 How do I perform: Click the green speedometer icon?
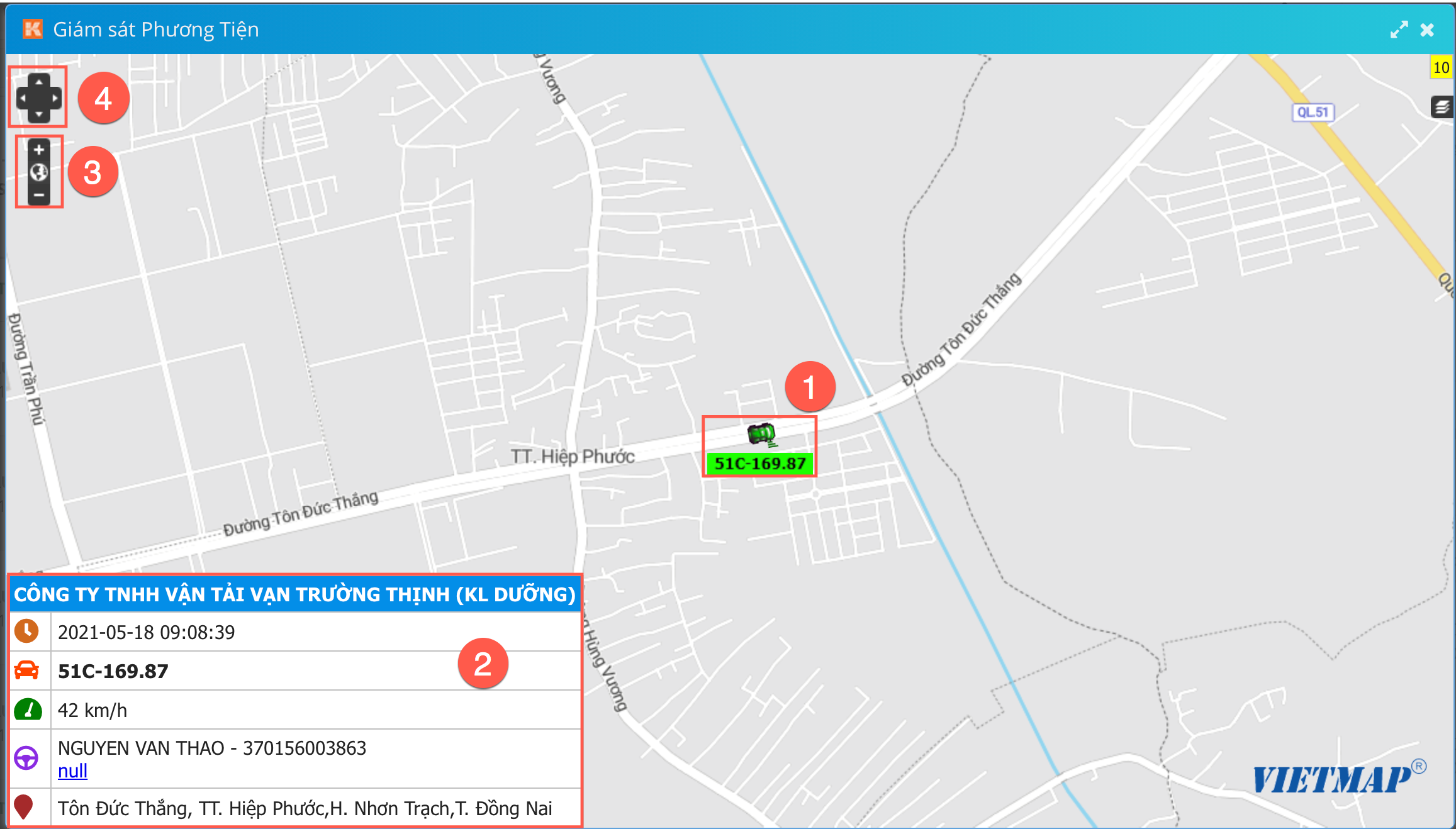(28, 710)
